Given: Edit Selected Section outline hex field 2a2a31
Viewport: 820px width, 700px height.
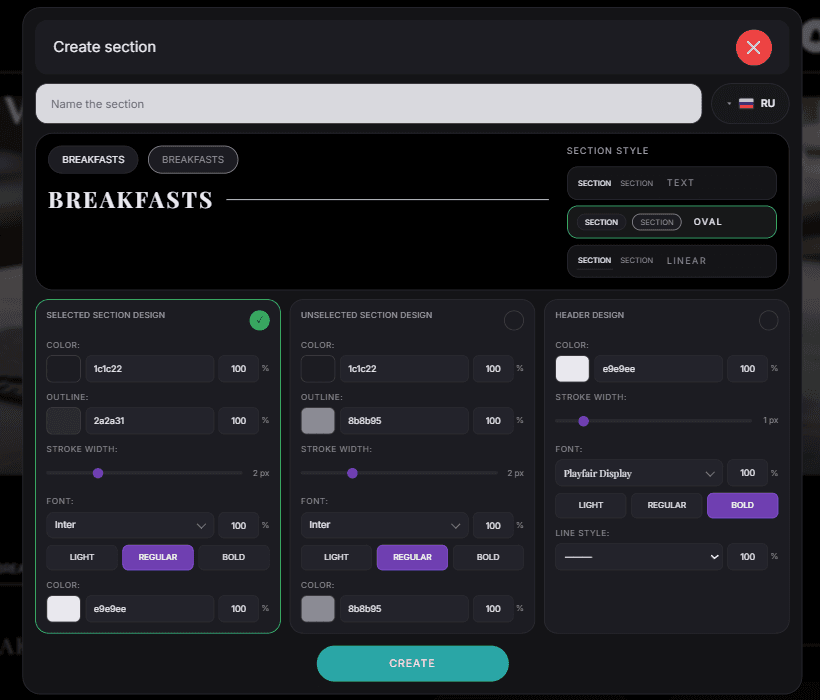Looking at the screenshot, I should coord(150,421).
